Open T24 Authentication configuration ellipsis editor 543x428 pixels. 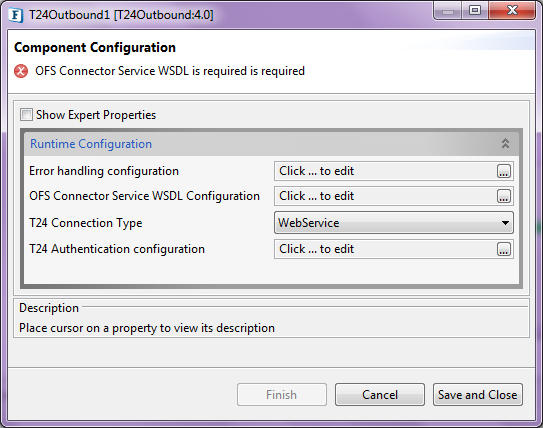[504, 249]
